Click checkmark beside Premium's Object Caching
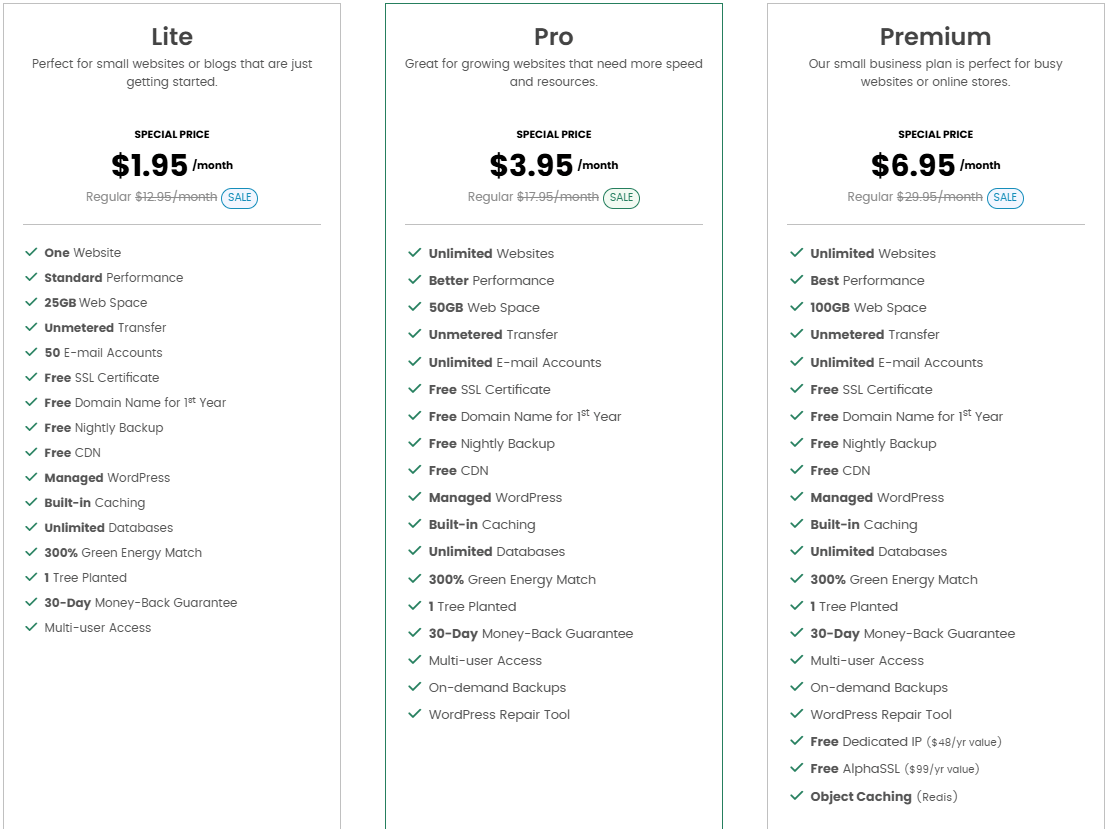The width and height of the screenshot is (1108, 829). (796, 797)
